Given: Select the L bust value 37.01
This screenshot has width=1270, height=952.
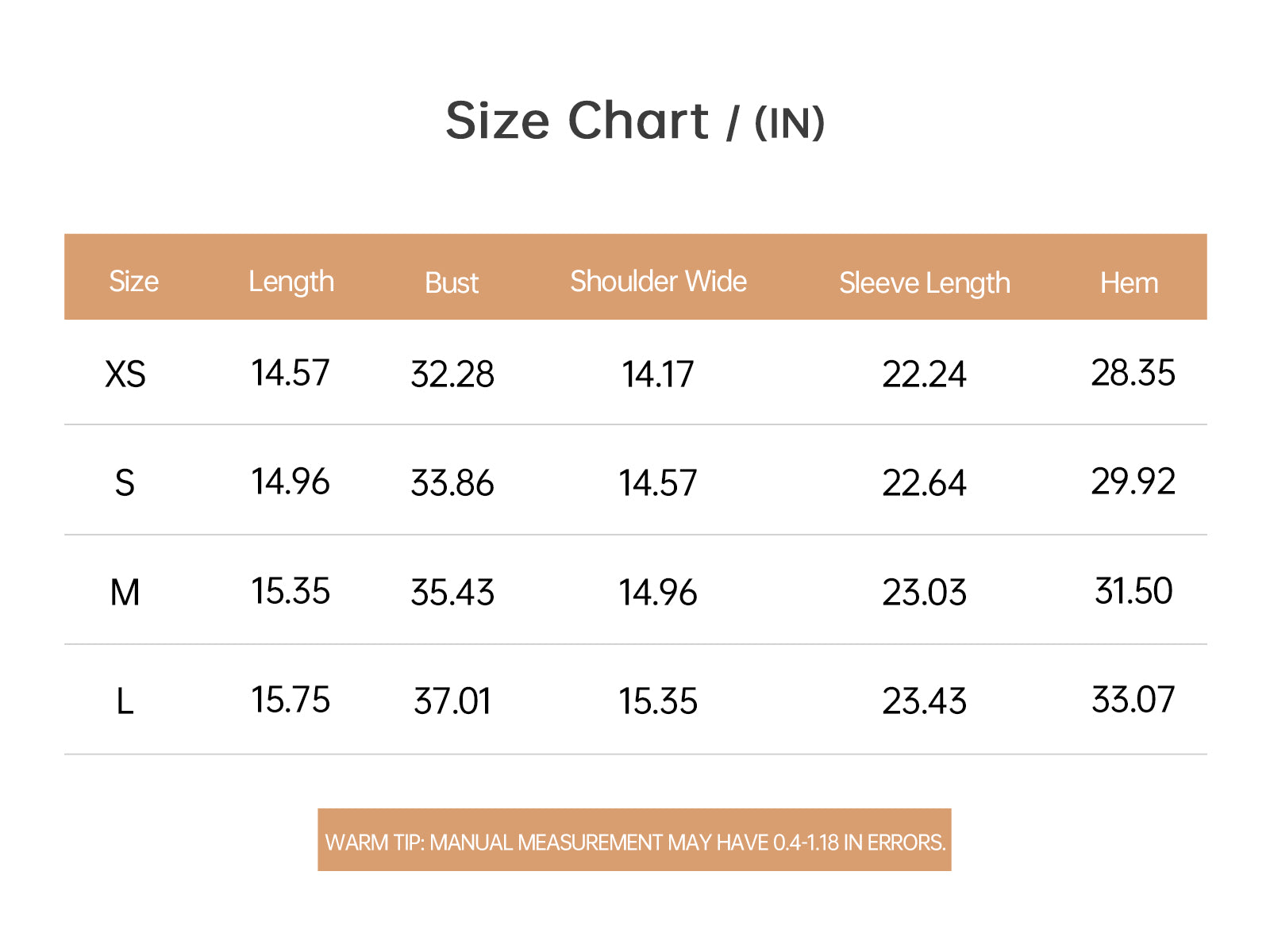Looking at the screenshot, I should 452,701.
